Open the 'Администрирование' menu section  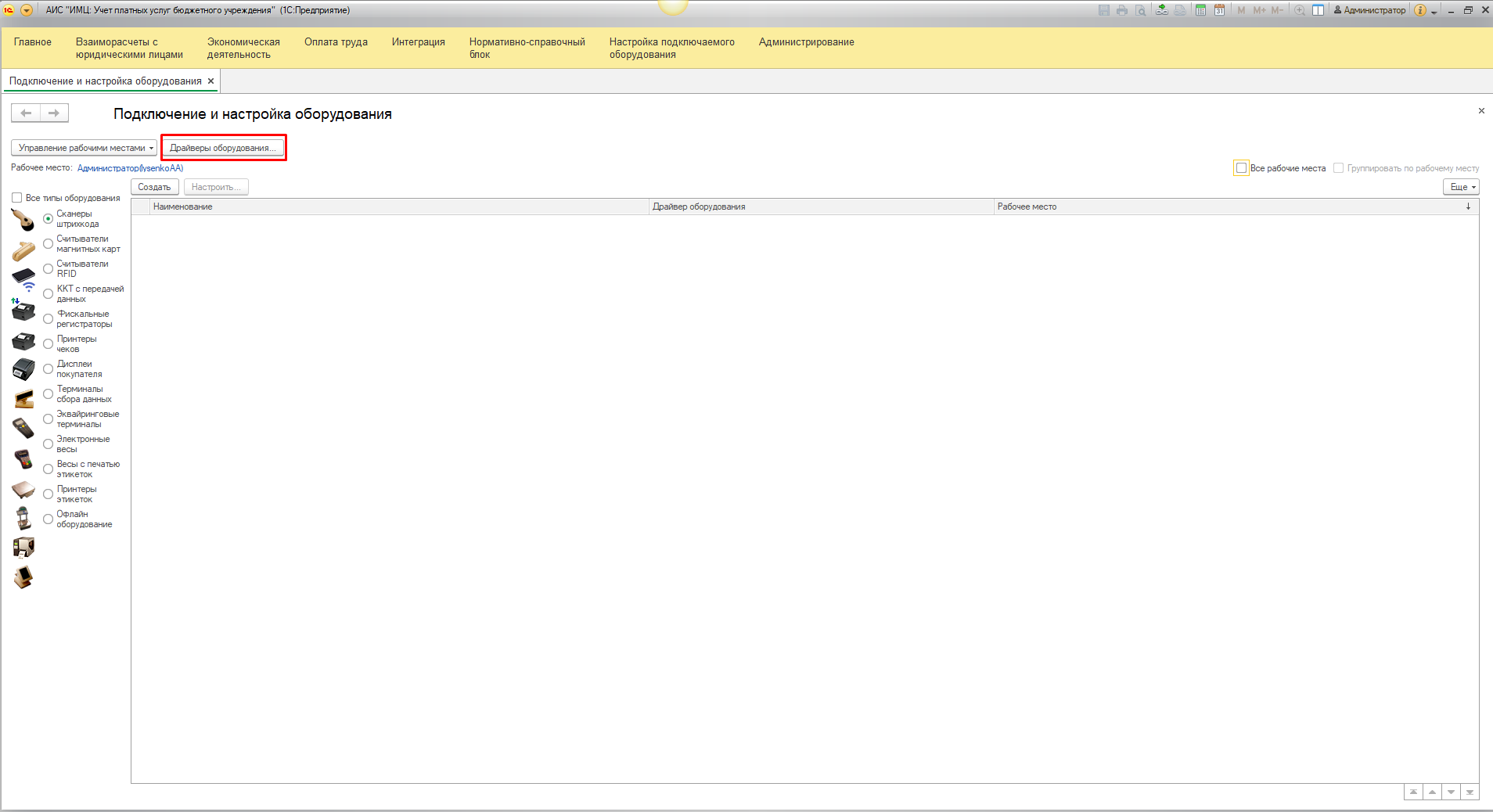pos(806,42)
